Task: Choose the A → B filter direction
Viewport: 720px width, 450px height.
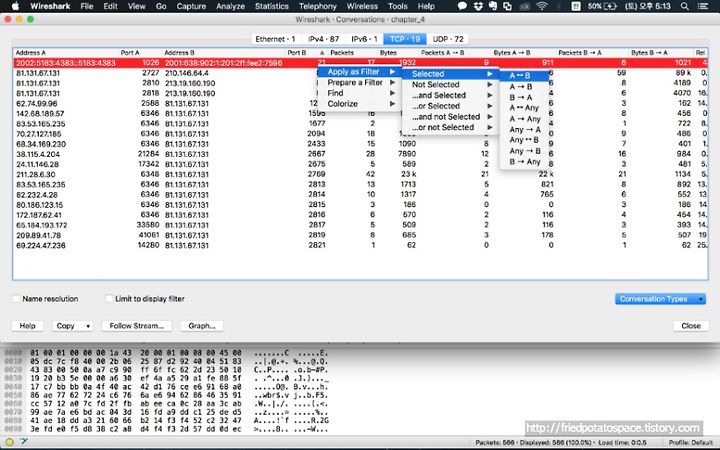Action: [x=524, y=86]
